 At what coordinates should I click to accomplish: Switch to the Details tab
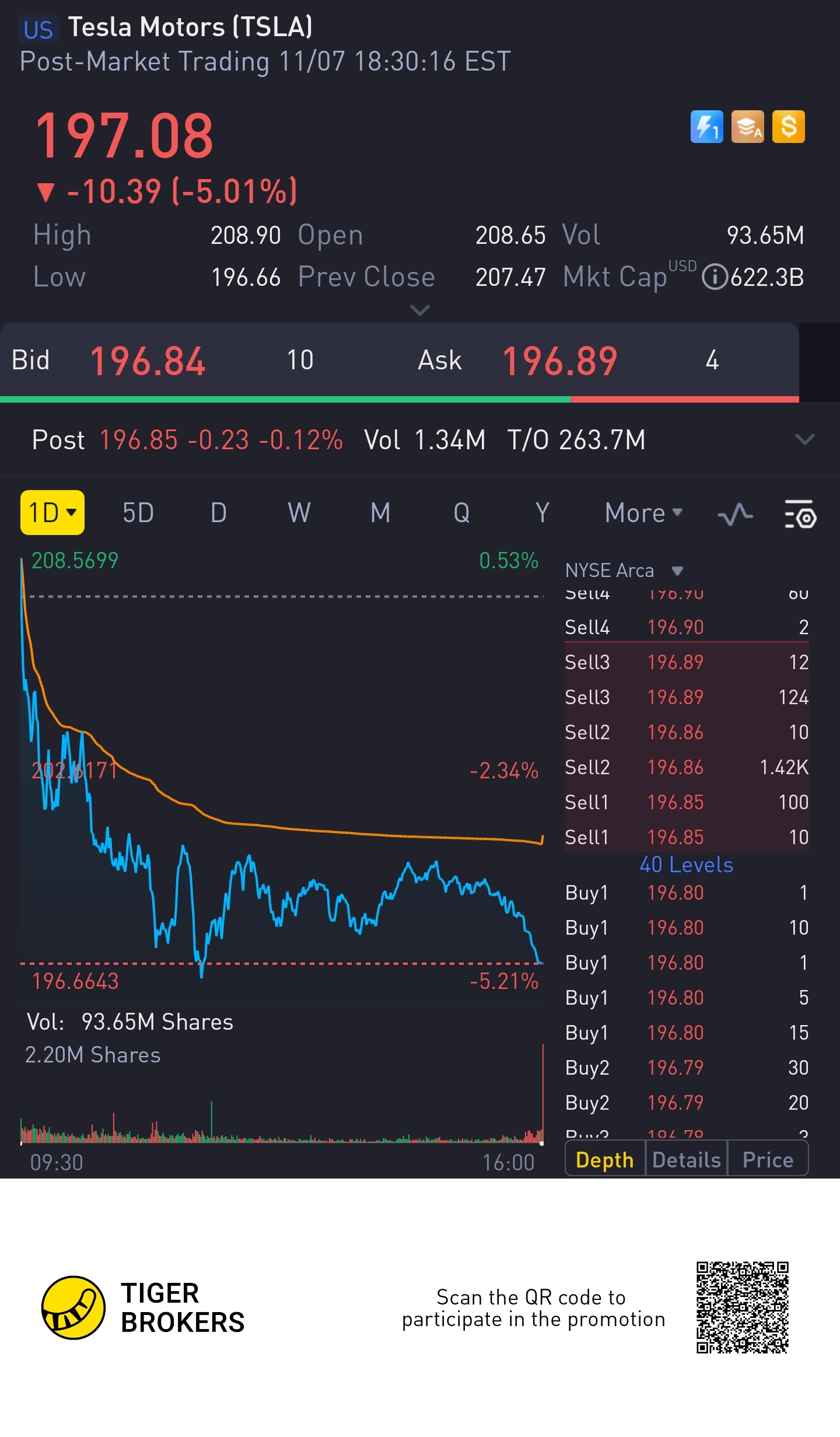click(687, 1160)
